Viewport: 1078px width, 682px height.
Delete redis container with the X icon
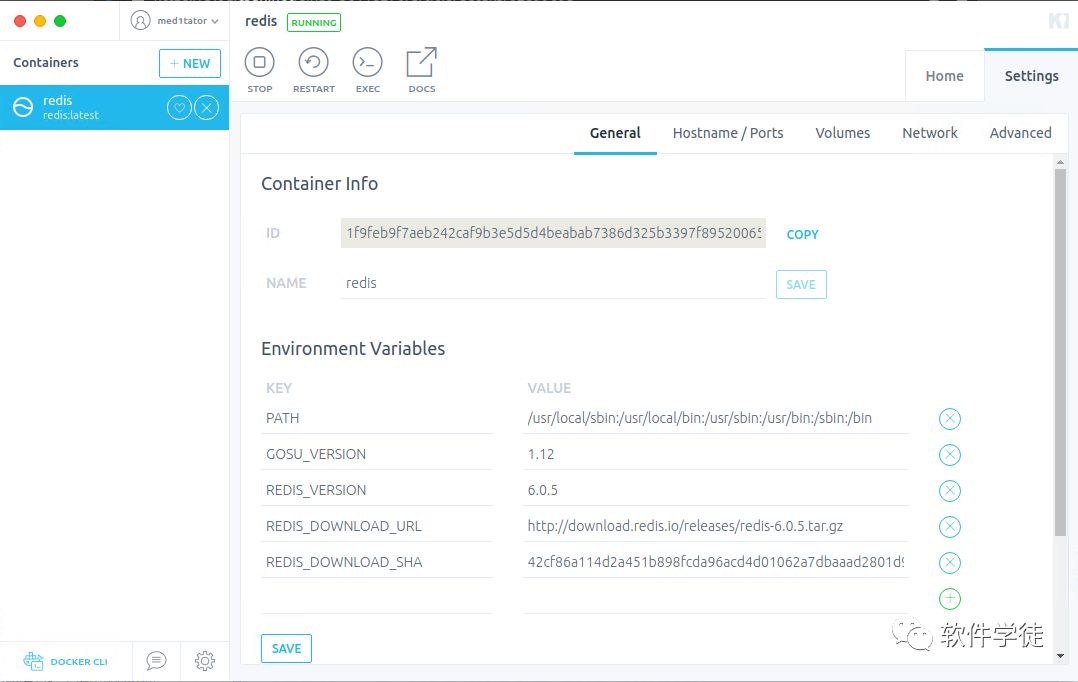tap(206, 107)
